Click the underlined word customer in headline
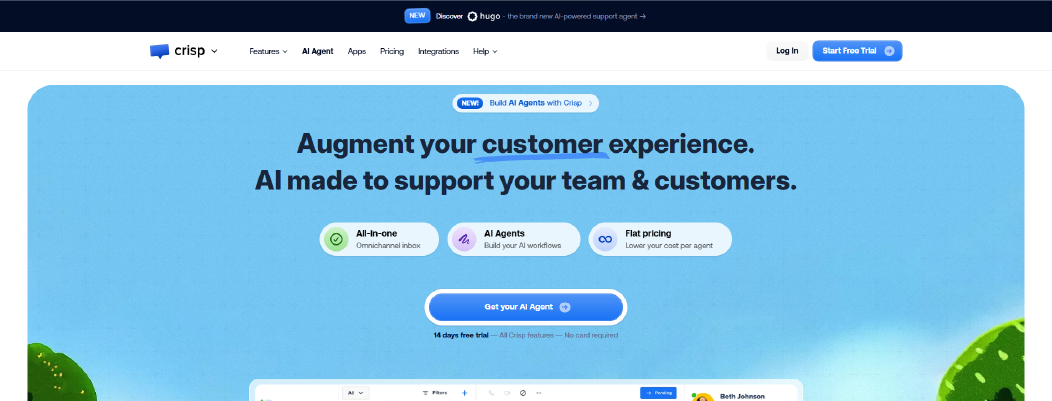Image resolution: width=1052 pixels, height=401 pixels. 542,144
